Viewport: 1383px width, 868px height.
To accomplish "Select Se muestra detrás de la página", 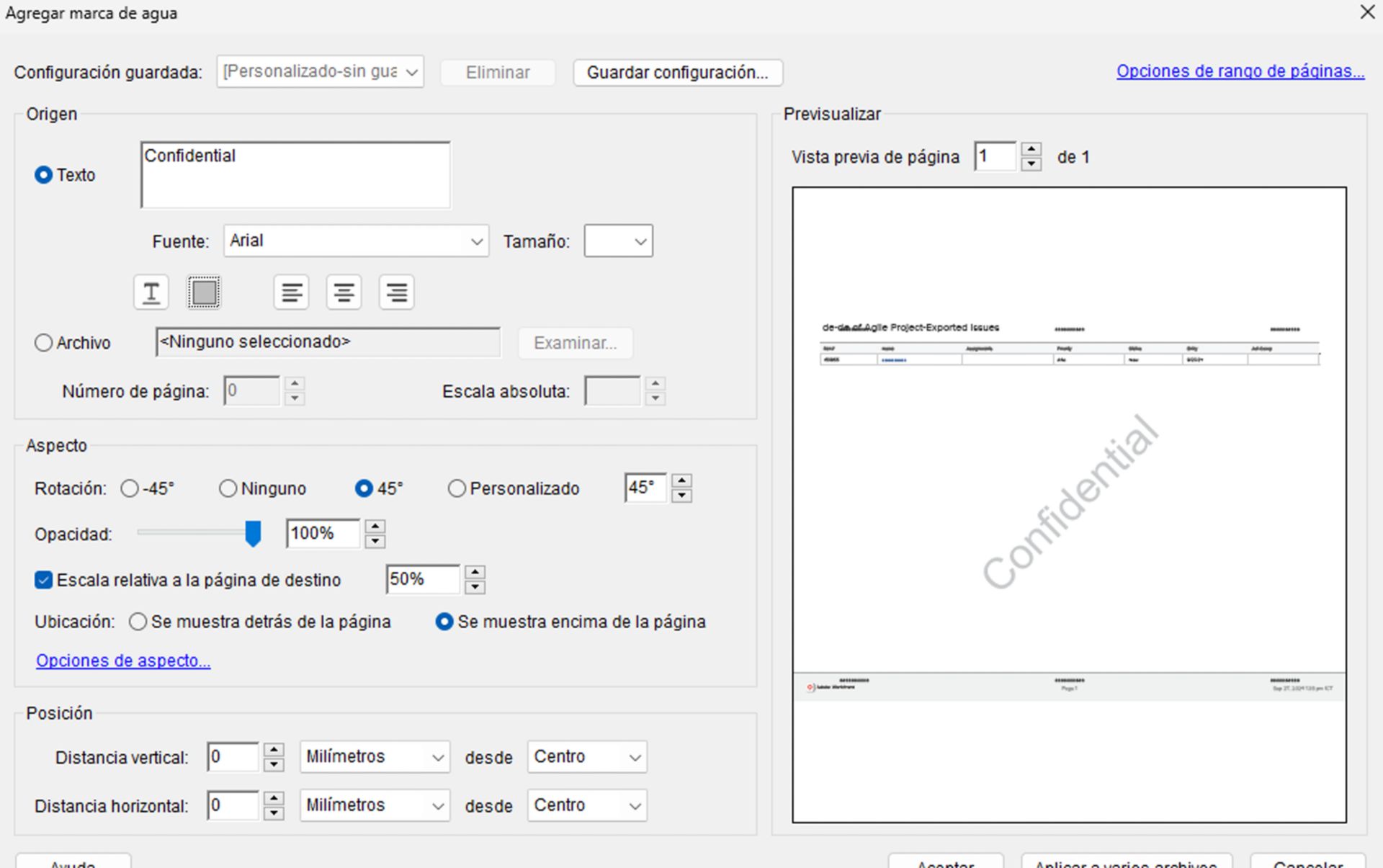I will click(138, 622).
